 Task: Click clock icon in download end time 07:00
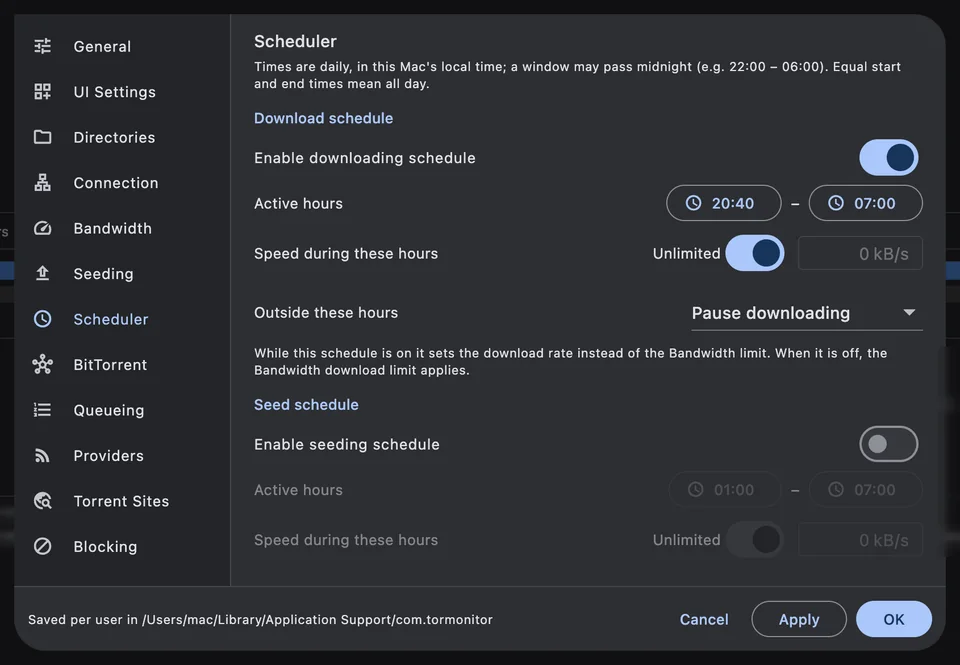[836, 203]
